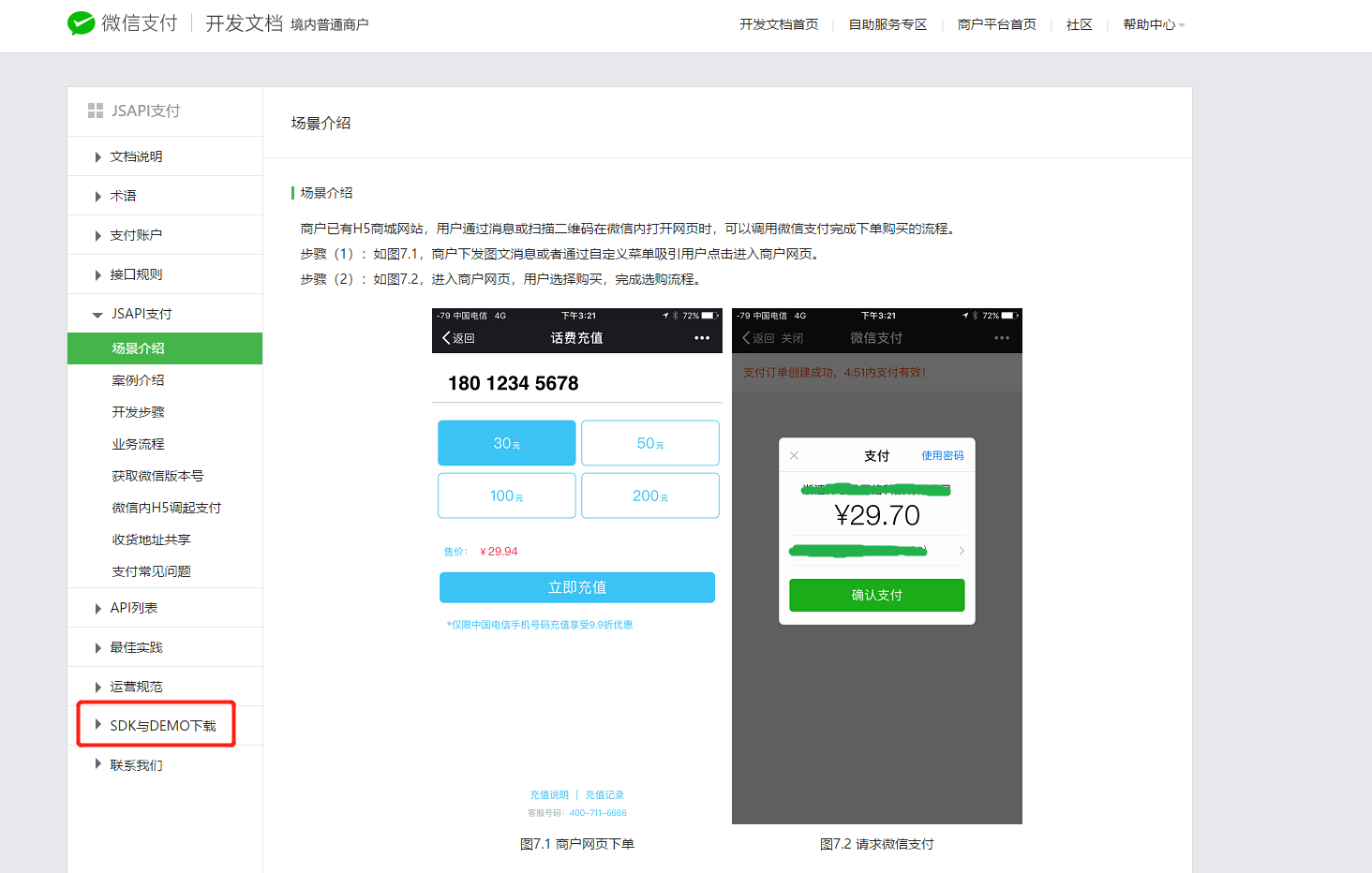Open 自助服务专区 in top navigation
Screen dimensions: 1372x873
click(887, 24)
